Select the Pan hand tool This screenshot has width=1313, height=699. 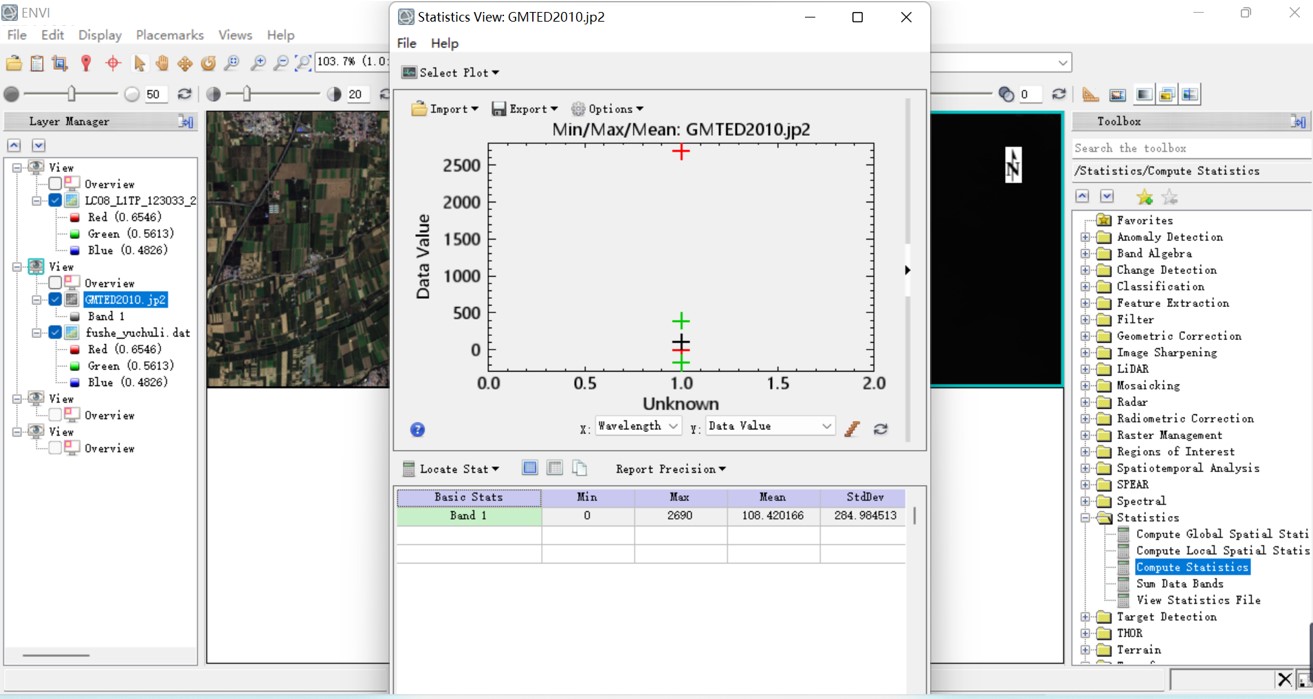(161, 63)
